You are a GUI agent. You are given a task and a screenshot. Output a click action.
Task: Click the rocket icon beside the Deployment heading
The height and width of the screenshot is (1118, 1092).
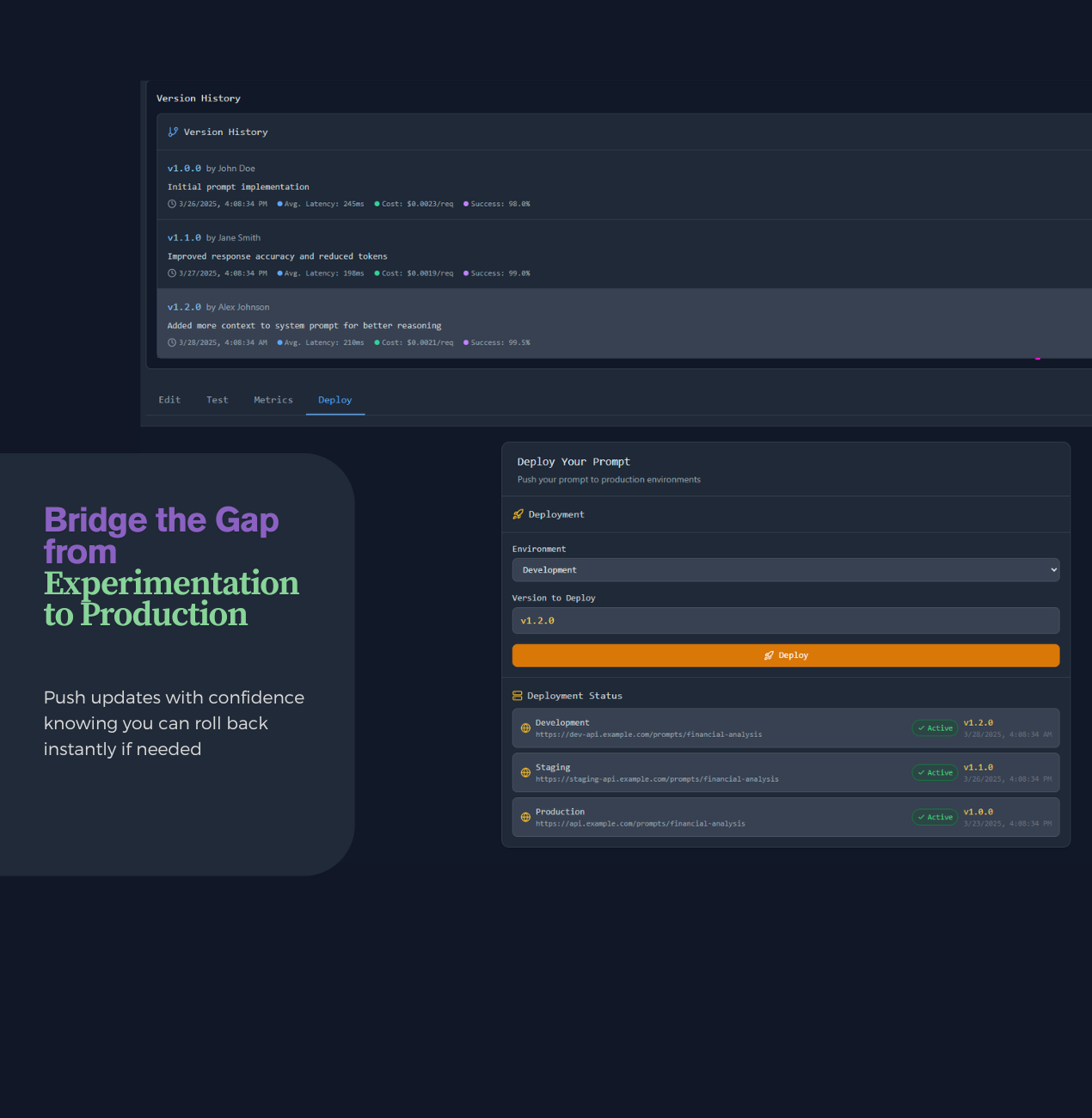(x=518, y=514)
